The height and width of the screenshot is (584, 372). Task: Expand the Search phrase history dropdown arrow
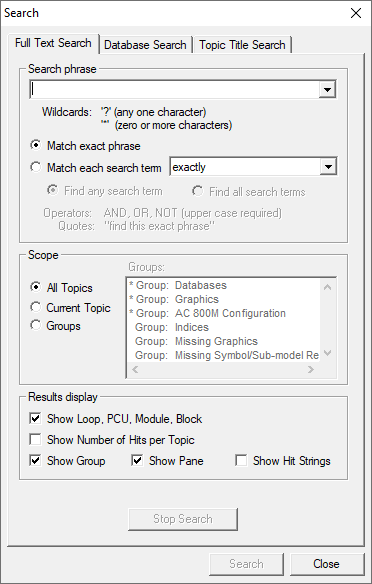(327, 89)
